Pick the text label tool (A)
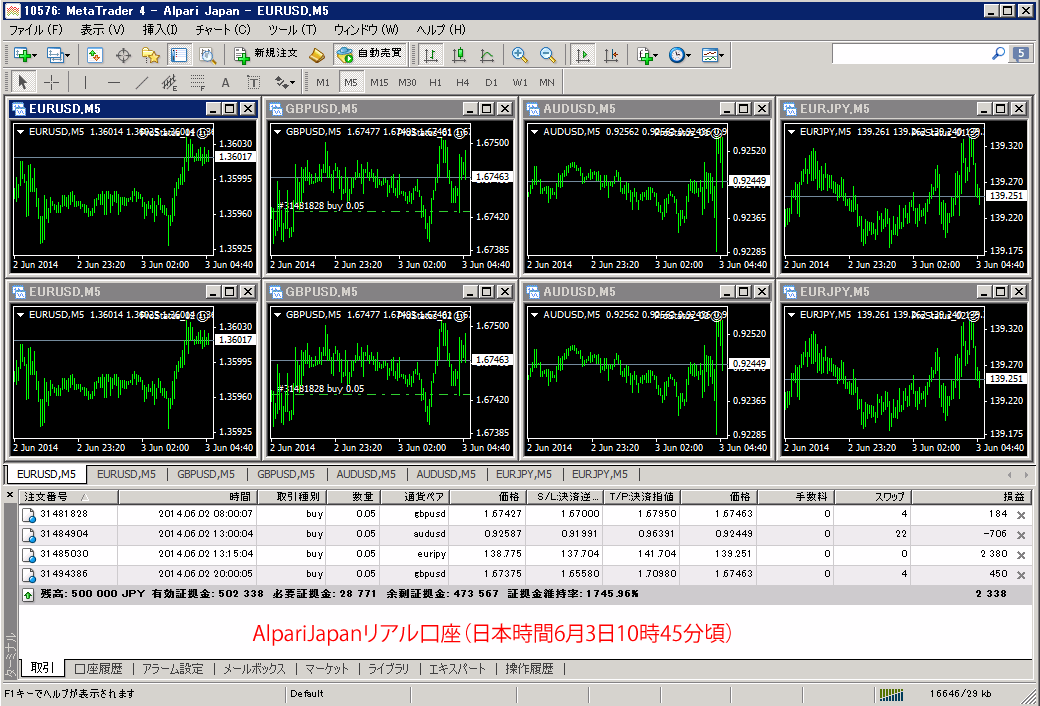 [225, 83]
